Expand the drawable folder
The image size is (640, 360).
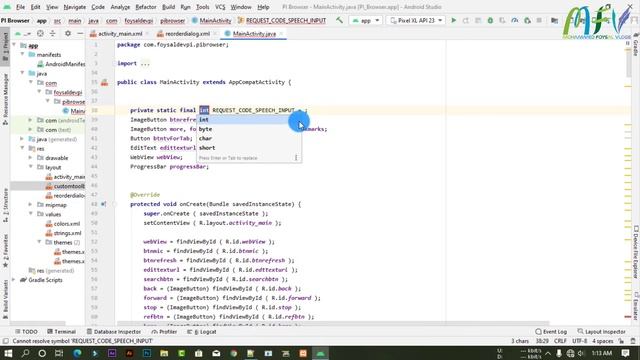pyautogui.click(x=31, y=158)
